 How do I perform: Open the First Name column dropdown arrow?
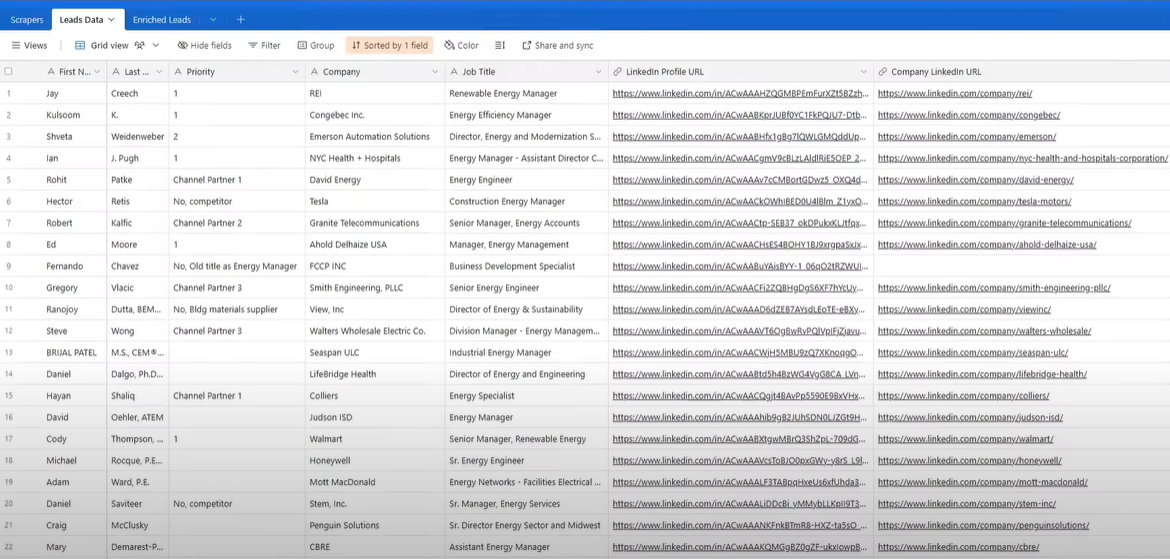click(96, 72)
